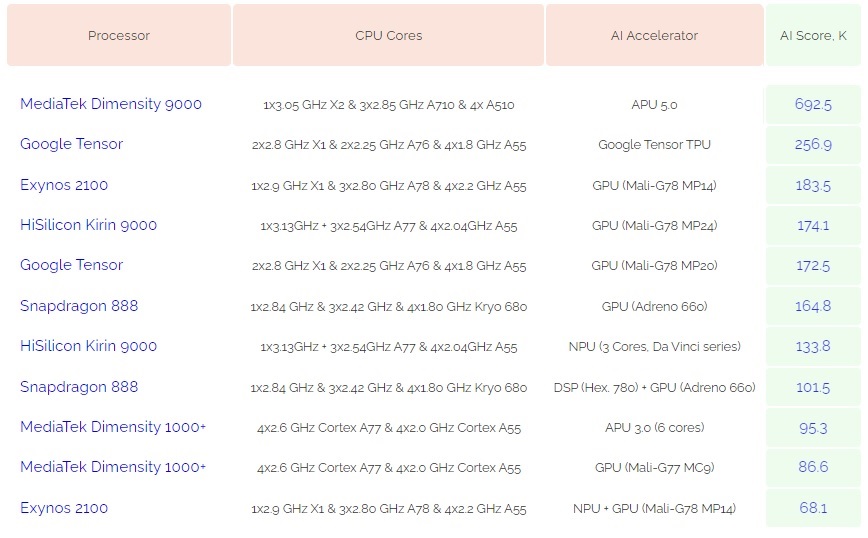Open the Snapdragon 888 link scoring 164.8
The width and height of the screenshot is (868, 538).
click(x=79, y=306)
